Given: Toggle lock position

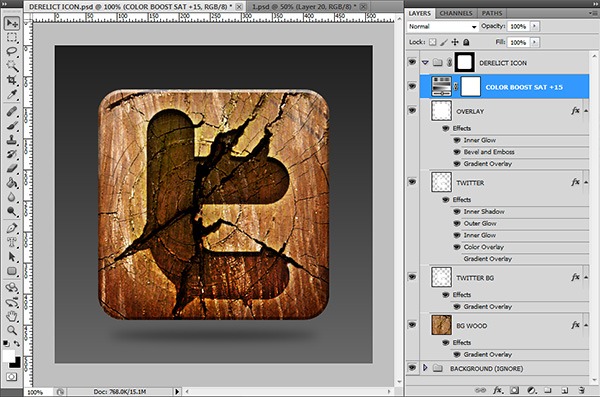Looking at the screenshot, I should click(455, 42).
